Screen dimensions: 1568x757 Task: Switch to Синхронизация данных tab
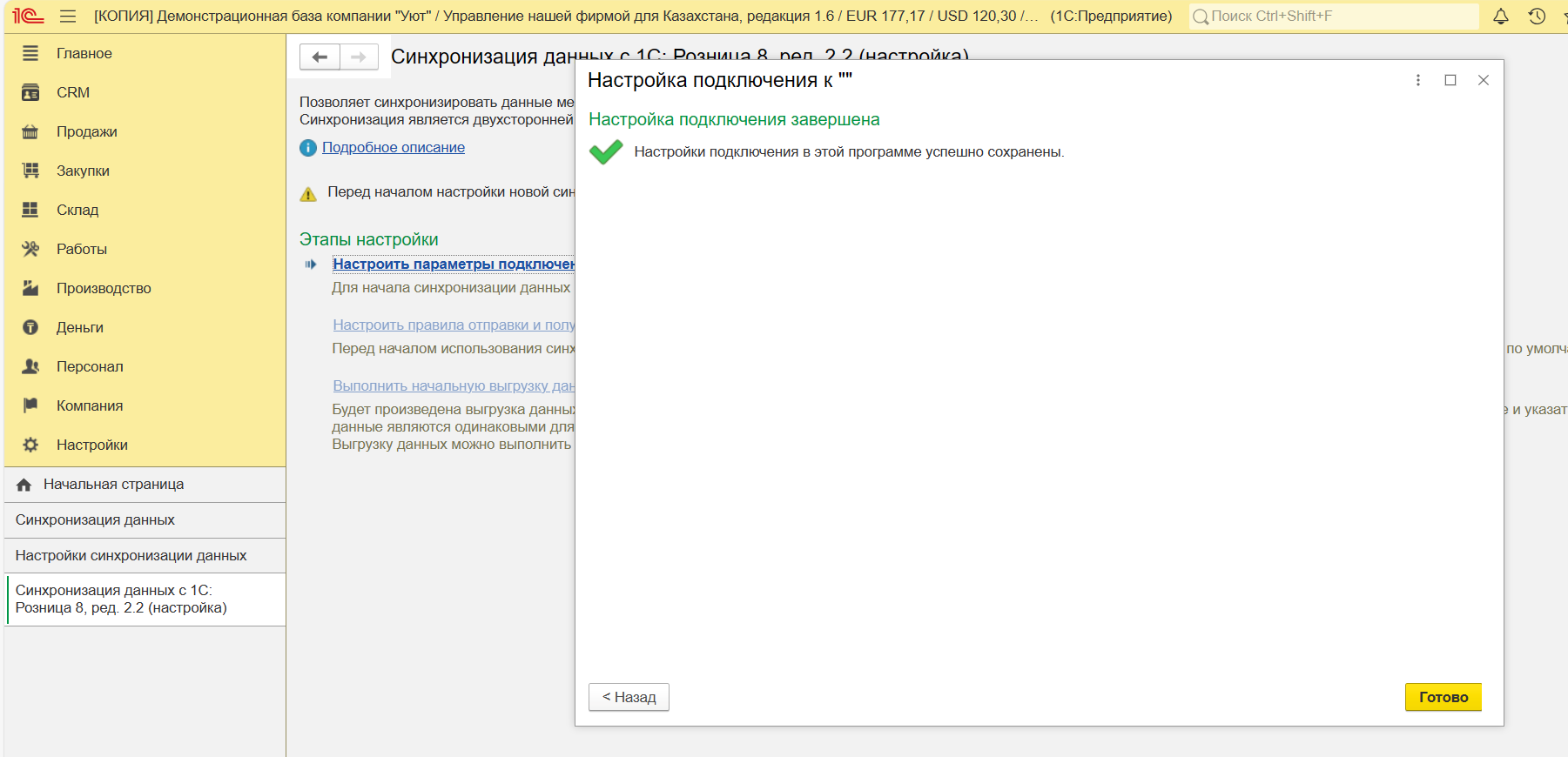click(95, 519)
